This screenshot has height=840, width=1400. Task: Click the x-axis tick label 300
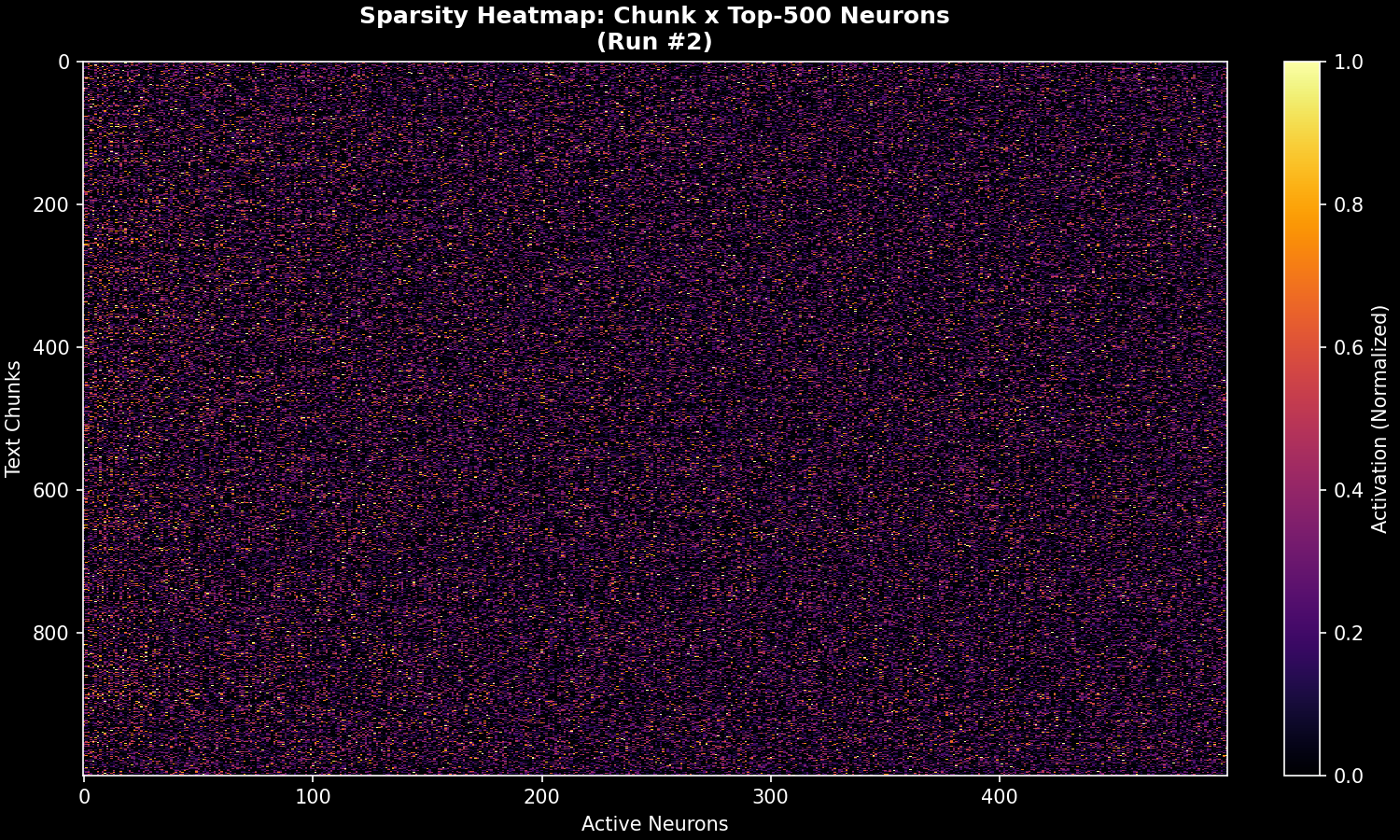tap(770, 798)
